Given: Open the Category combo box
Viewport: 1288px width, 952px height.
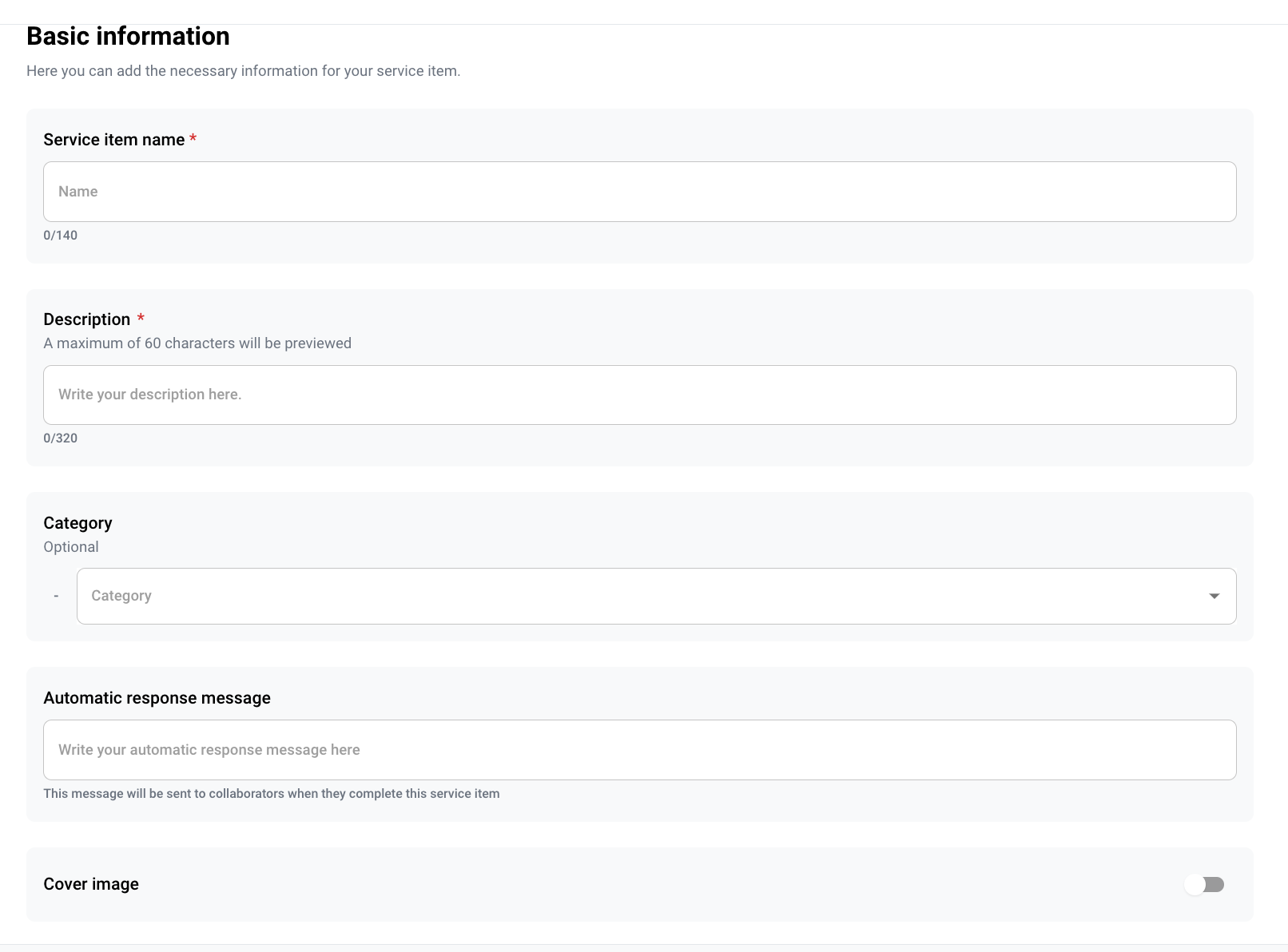Looking at the screenshot, I should pyautogui.click(x=639, y=596).
